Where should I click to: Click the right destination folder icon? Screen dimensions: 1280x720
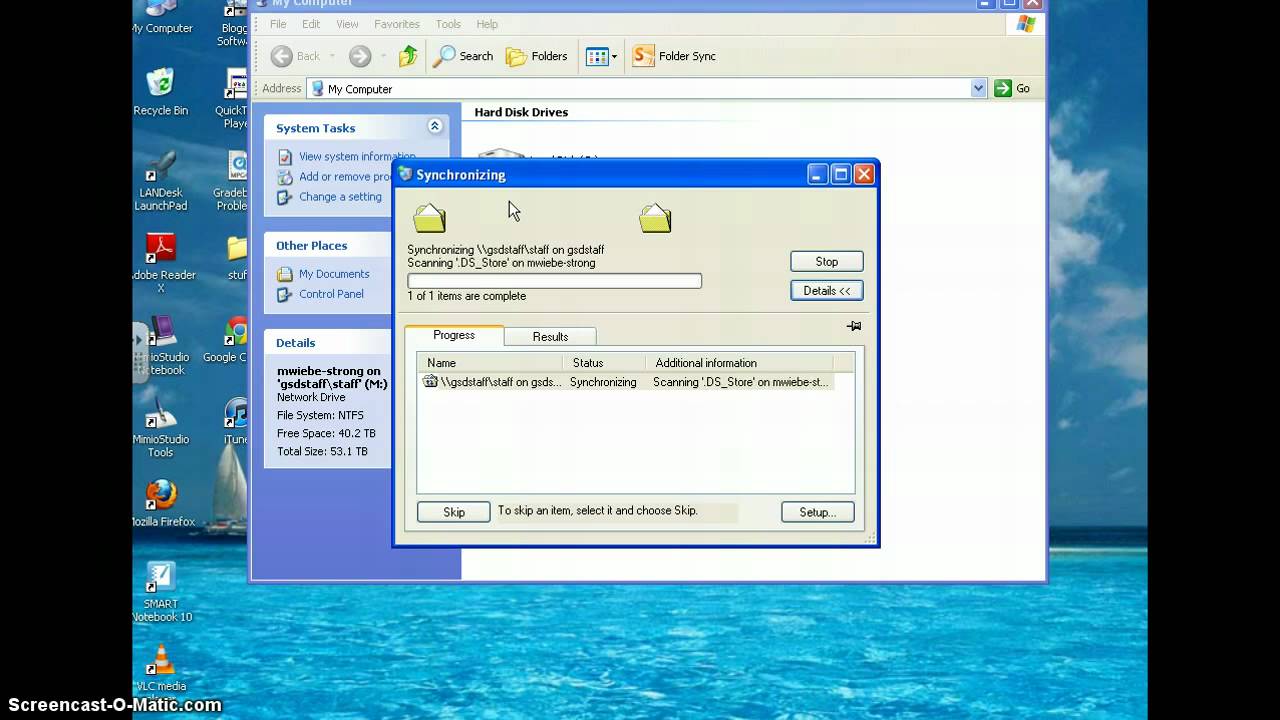(655, 218)
